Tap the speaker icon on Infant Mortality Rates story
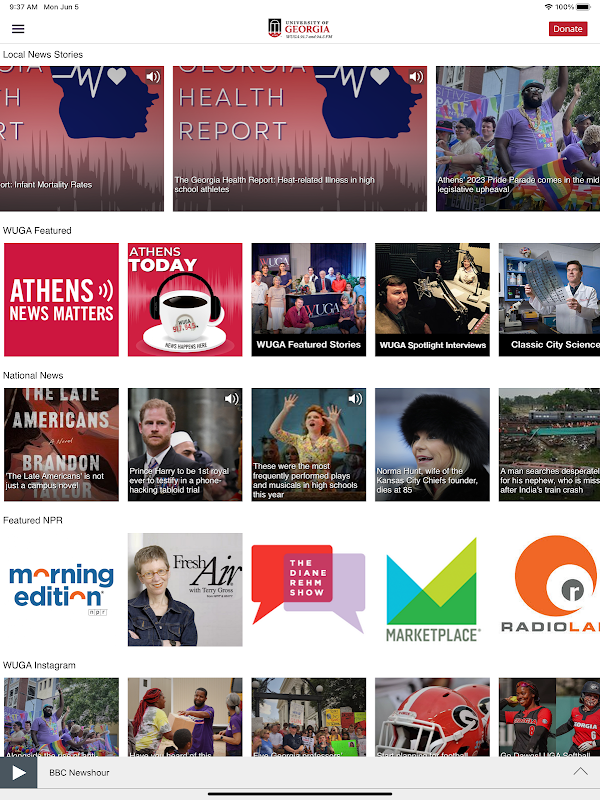The height and width of the screenshot is (800, 600). [x=153, y=77]
